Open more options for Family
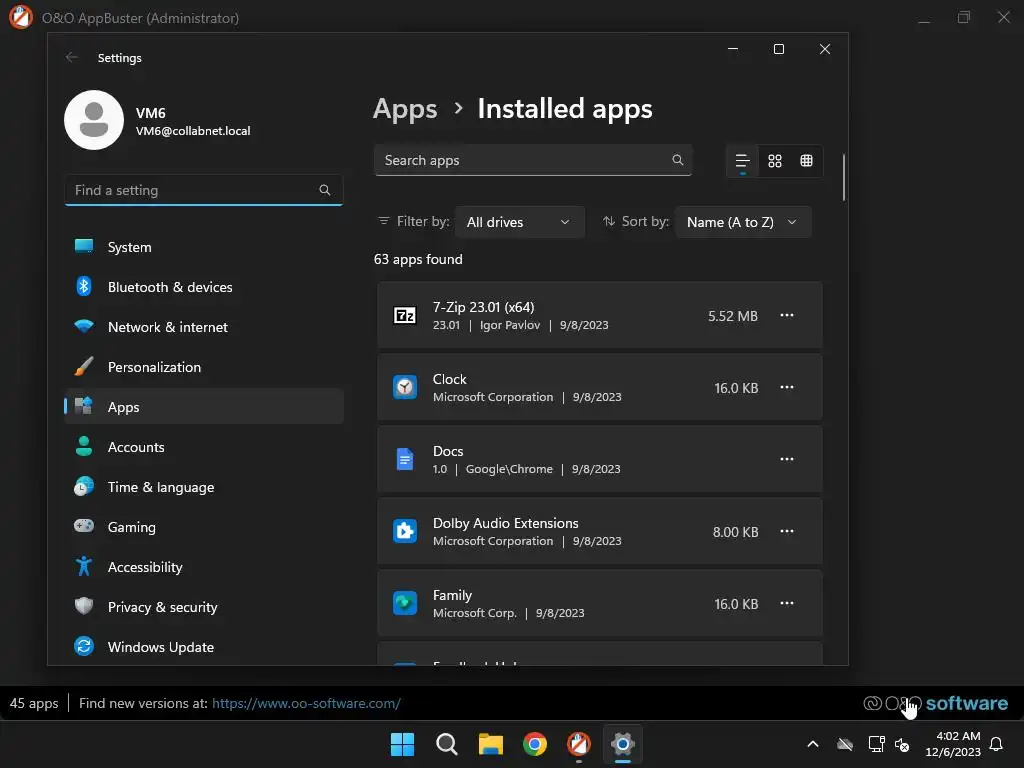This screenshot has height=768, width=1024. coord(787,603)
